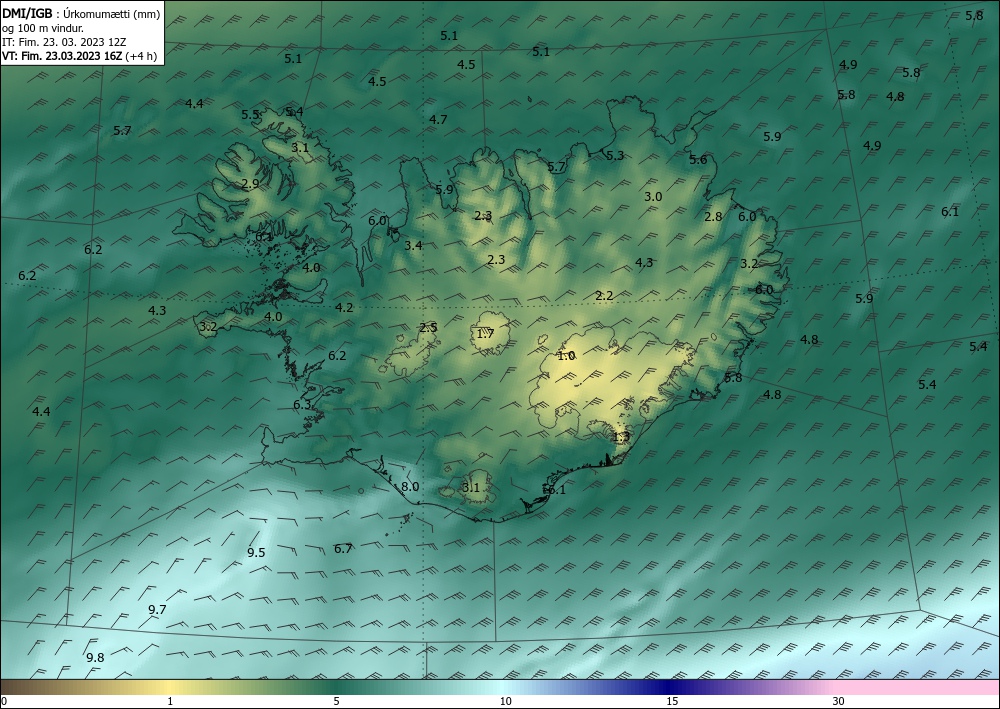Image resolution: width=1000 pixels, height=709 pixels.
Task: Click the map value 9.5
Action: pyautogui.click(x=256, y=552)
